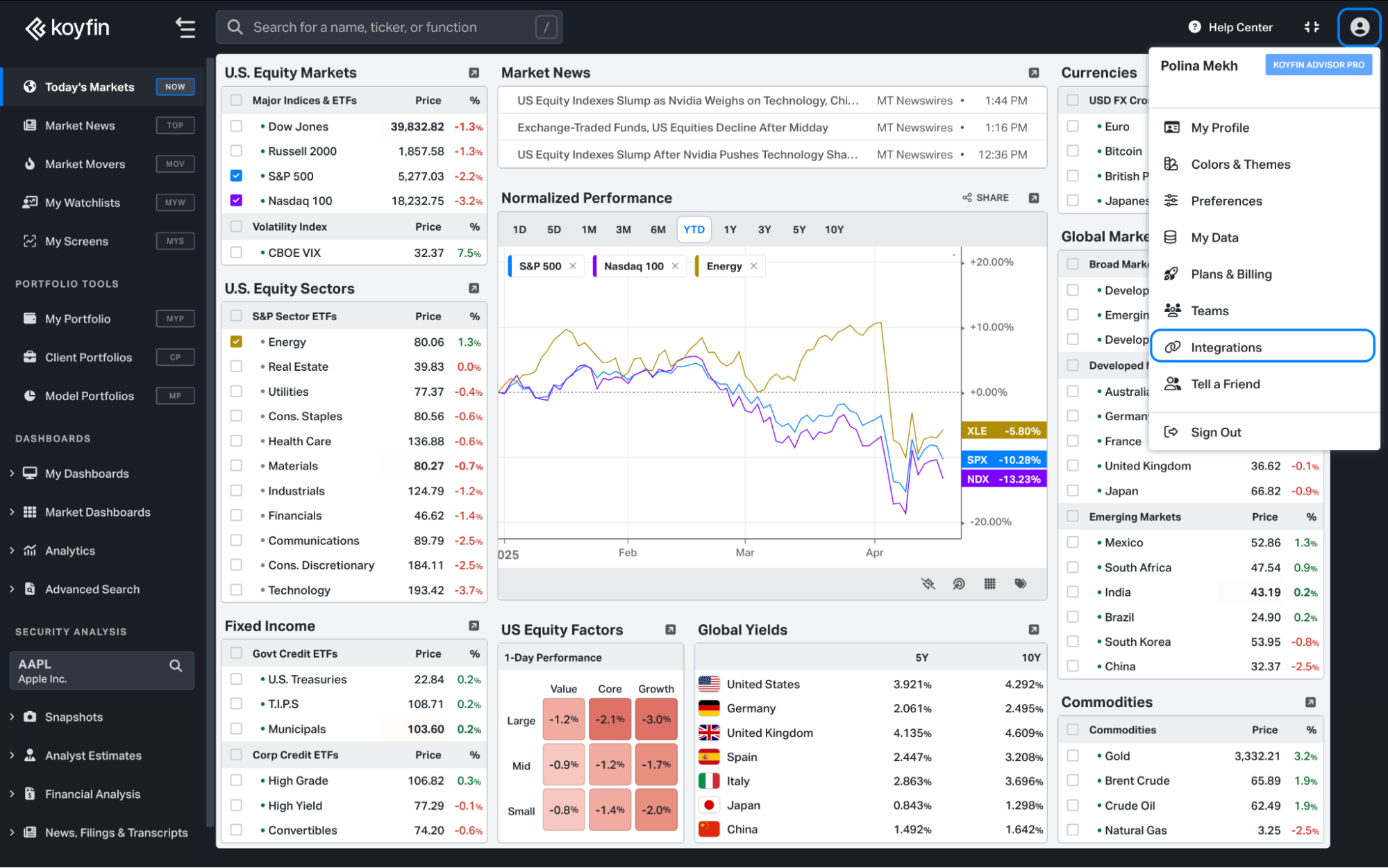Switch chart range to 1Y tab
Screen dimensions: 1388x868
[x=730, y=229]
